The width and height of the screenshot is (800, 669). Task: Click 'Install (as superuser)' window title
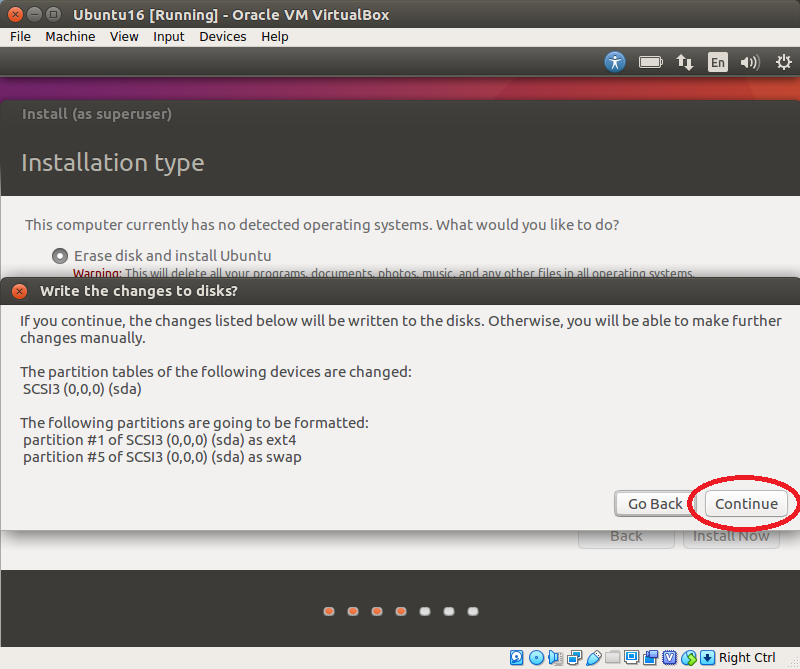tap(96, 114)
